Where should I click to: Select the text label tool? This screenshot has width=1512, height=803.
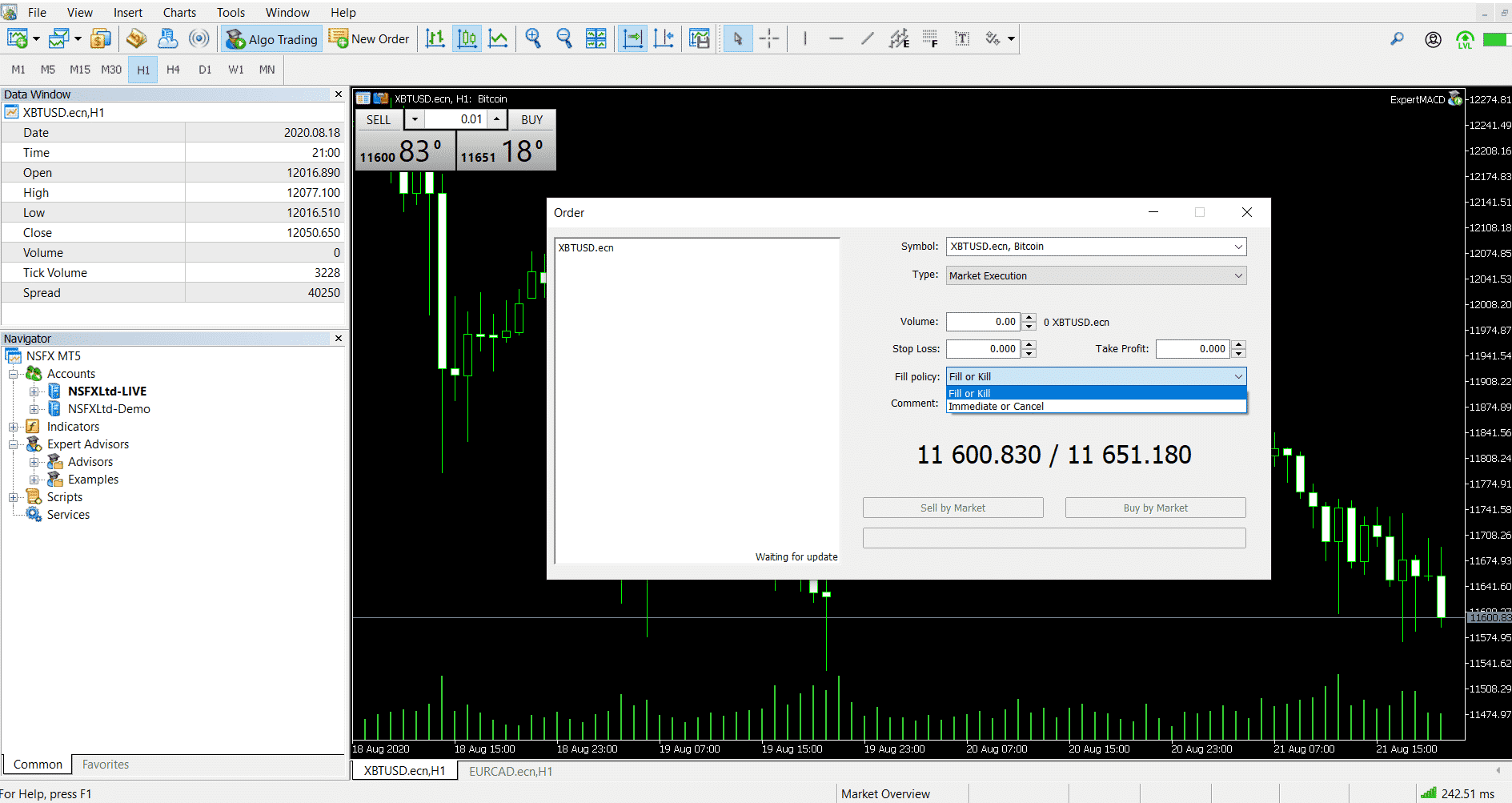(962, 38)
